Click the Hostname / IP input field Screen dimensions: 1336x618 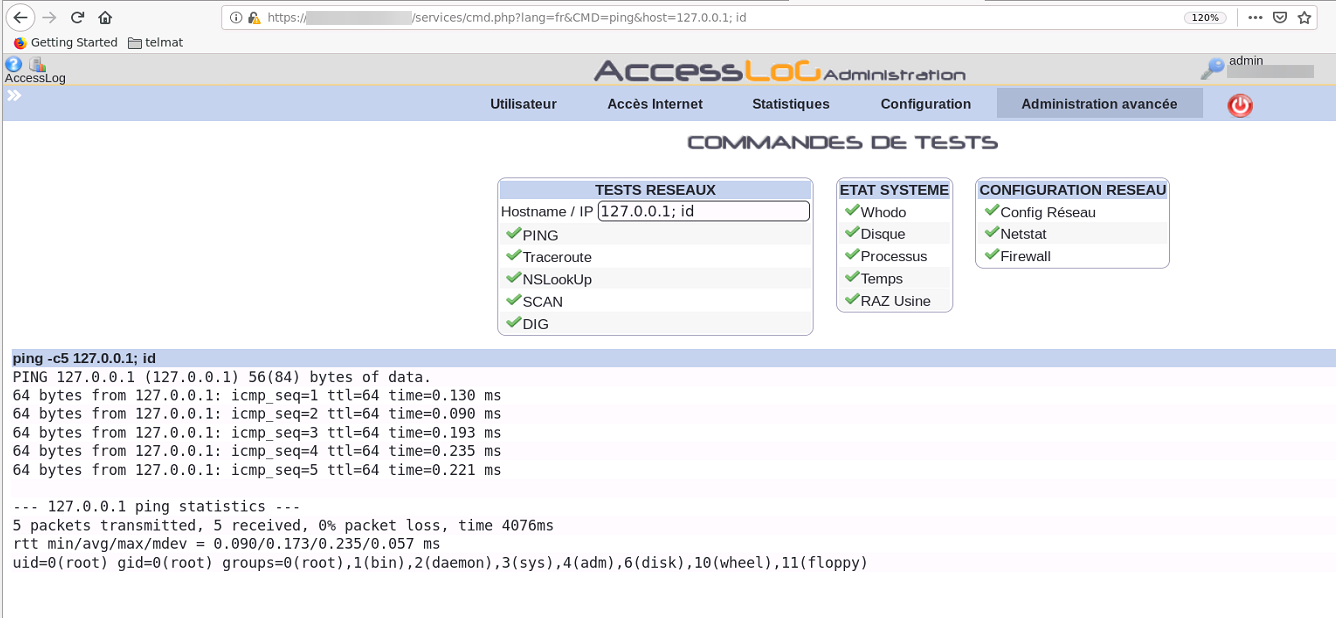click(x=703, y=211)
